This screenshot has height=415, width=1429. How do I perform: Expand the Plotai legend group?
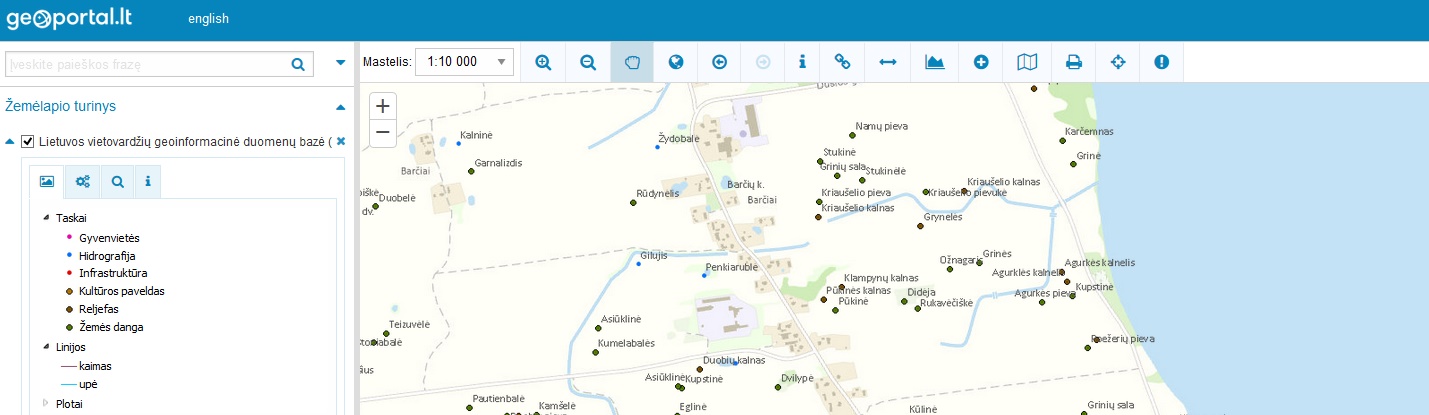pos(45,404)
